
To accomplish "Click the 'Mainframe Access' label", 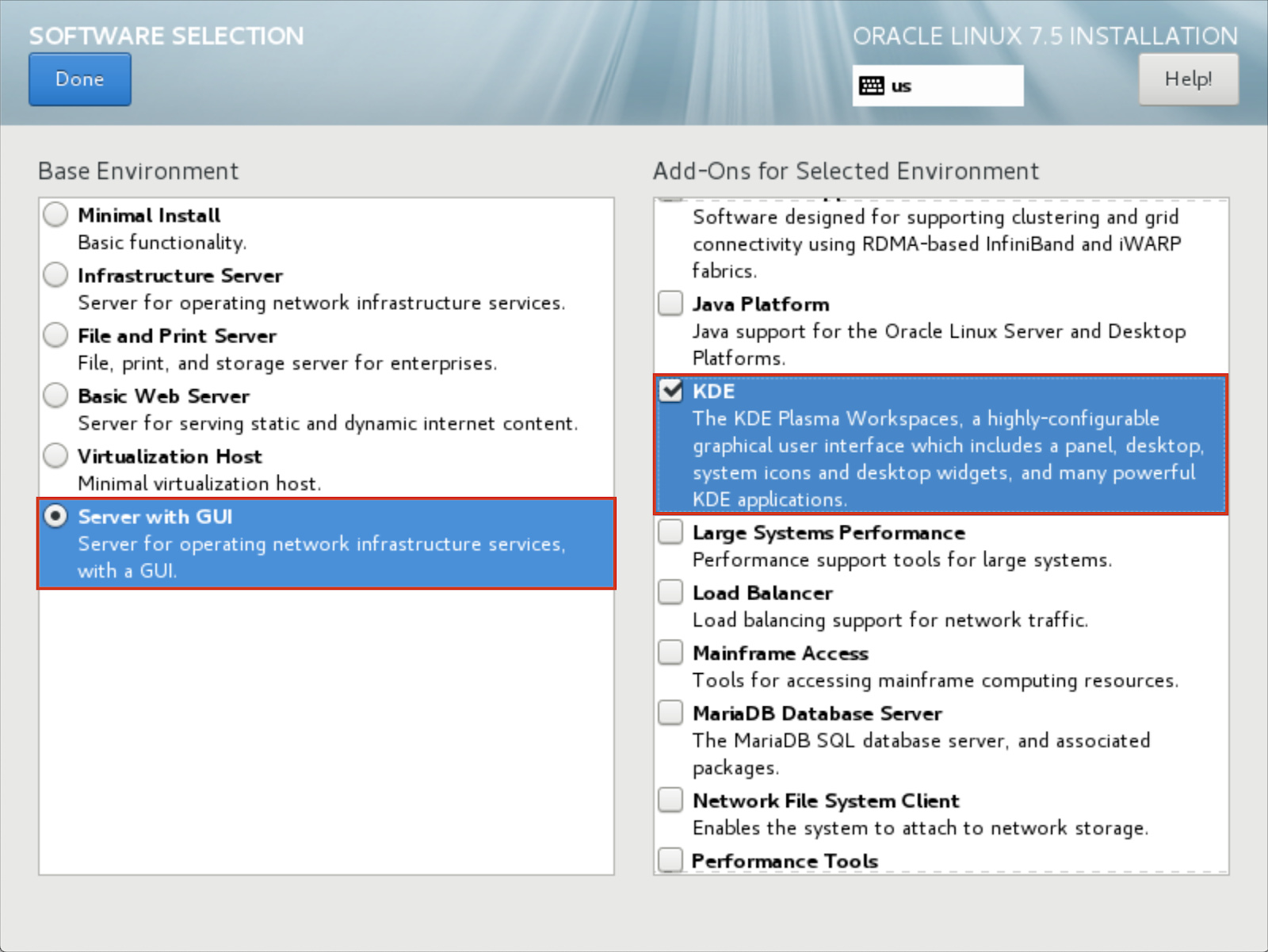I will point(781,653).
